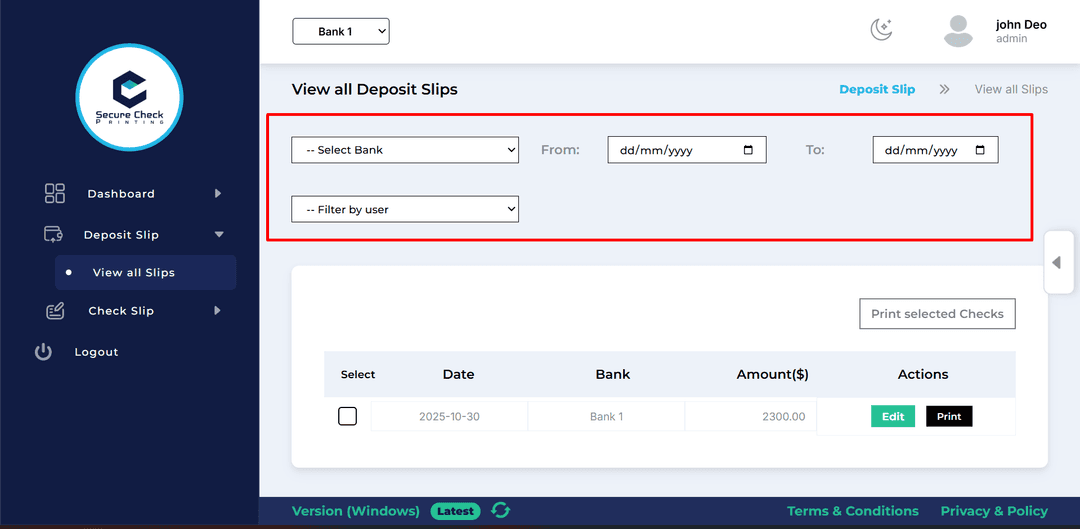
Task: Toggle dark mode moon icon
Action: pyautogui.click(x=881, y=30)
